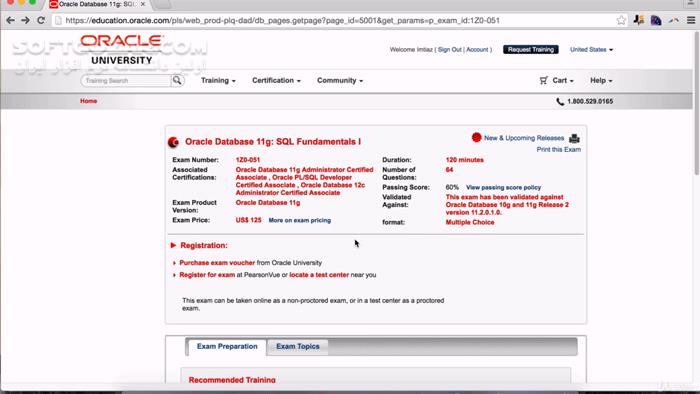Switch to the Exam Topics tab
This screenshot has height=394, width=700.
(298, 346)
